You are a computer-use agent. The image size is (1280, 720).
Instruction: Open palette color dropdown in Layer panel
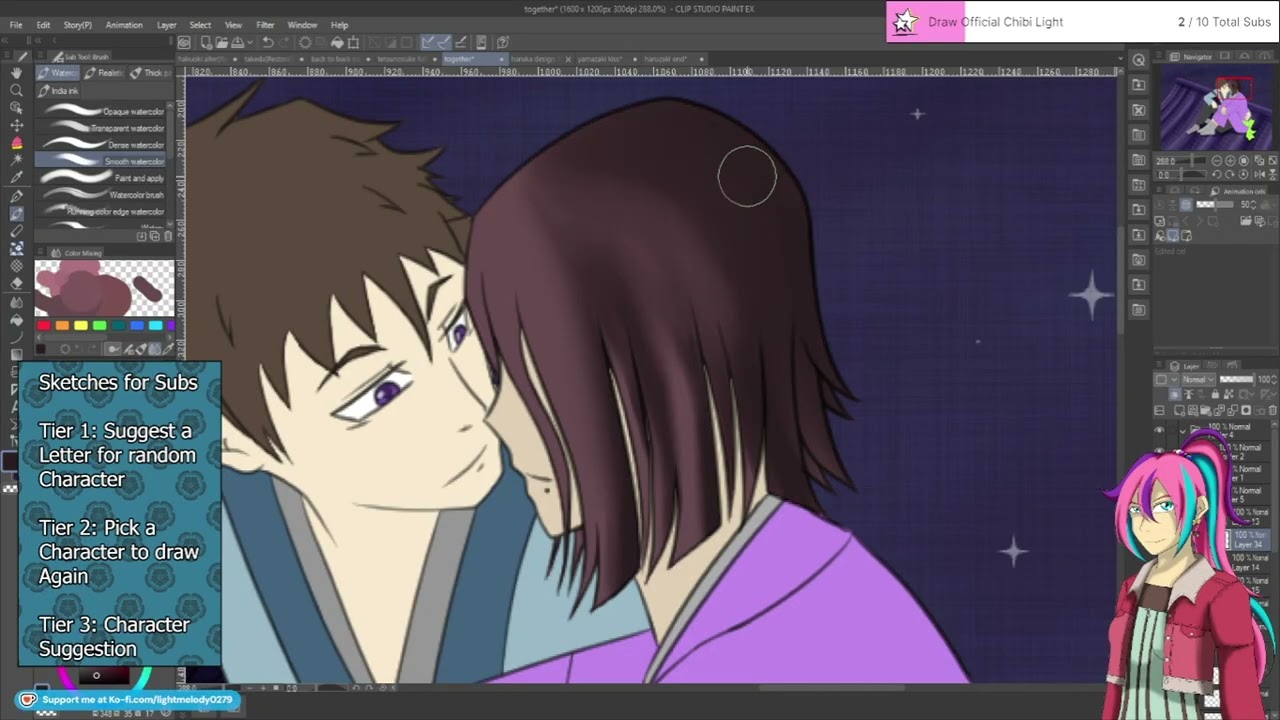[1167, 379]
